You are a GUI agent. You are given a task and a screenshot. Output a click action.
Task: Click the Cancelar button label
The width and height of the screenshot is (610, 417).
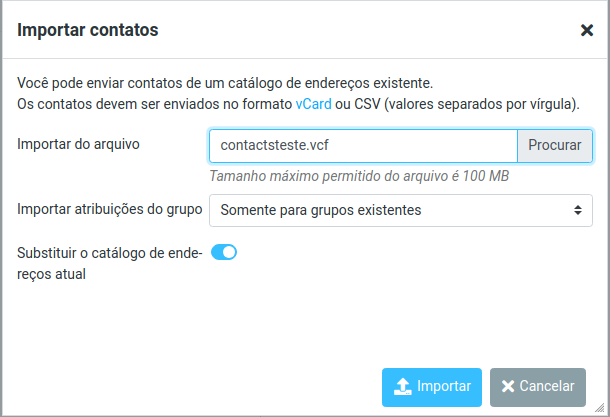point(547,386)
